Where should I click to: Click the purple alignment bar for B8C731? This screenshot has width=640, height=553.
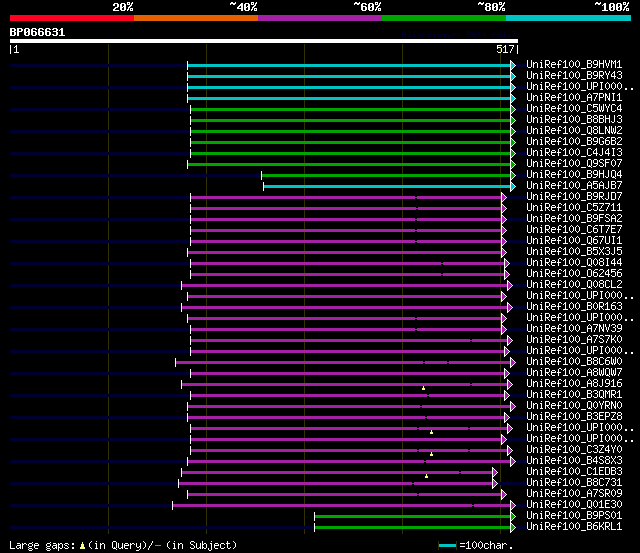pos(338,484)
